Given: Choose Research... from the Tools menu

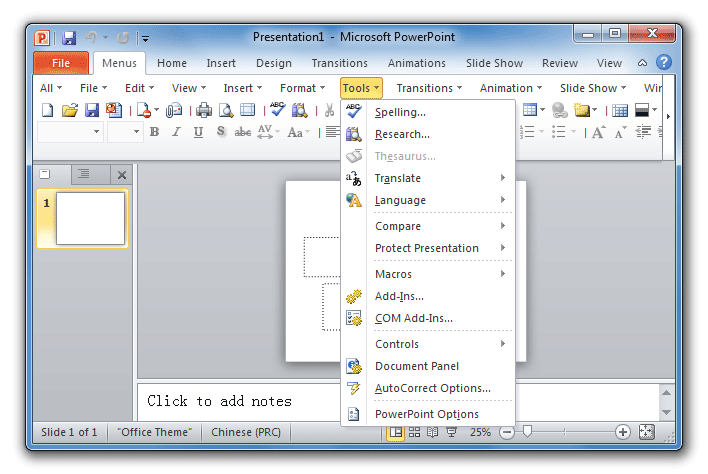Looking at the screenshot, I should pyautogui.click(x=428, y=134).
